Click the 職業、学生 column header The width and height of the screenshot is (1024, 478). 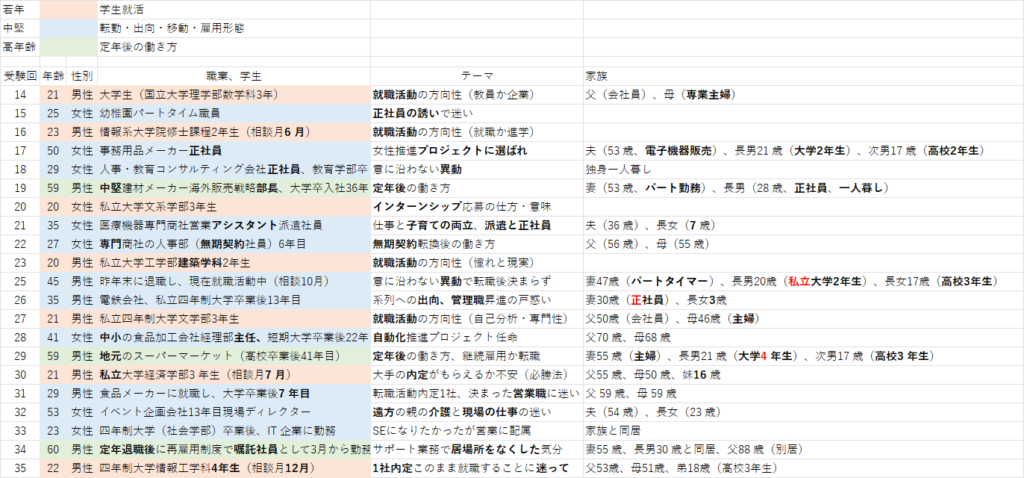pos(233,75)
